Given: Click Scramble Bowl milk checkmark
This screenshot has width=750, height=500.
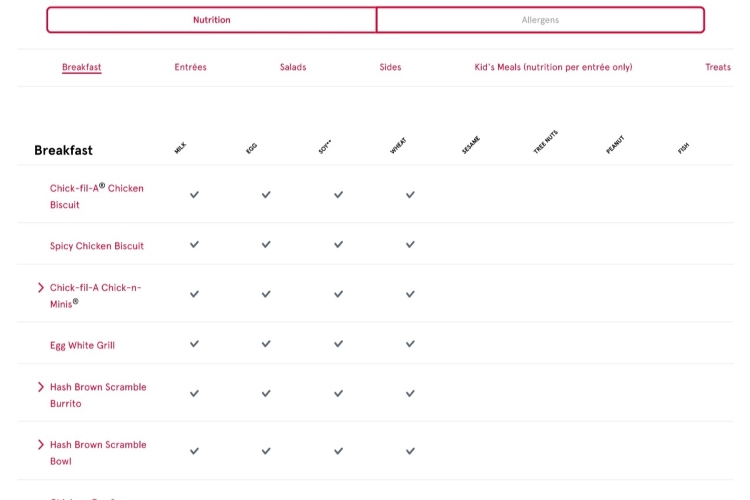Looking at the screenshot, I should [194, 451].
